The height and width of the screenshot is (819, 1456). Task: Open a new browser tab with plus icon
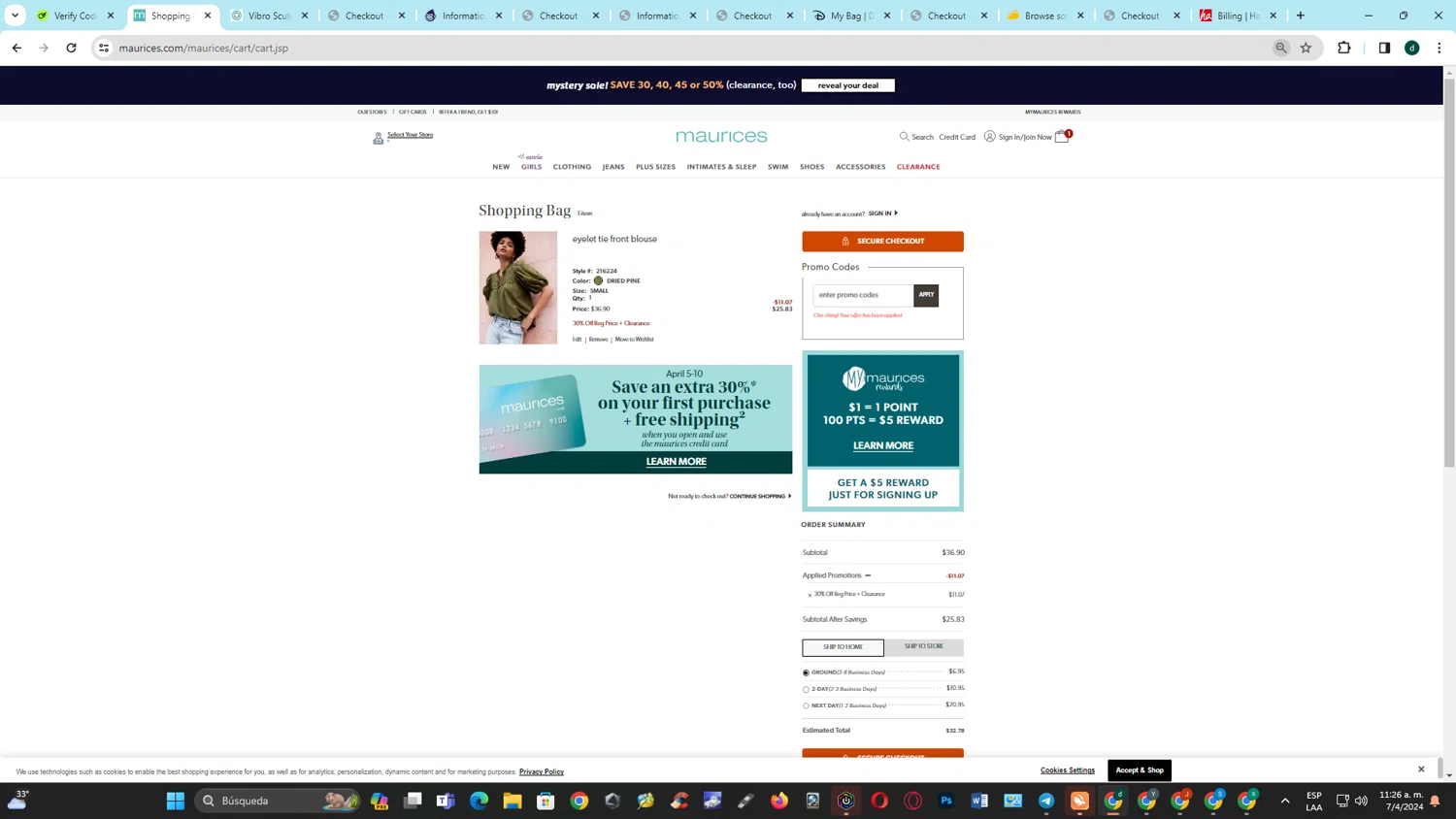point(1301,16)
